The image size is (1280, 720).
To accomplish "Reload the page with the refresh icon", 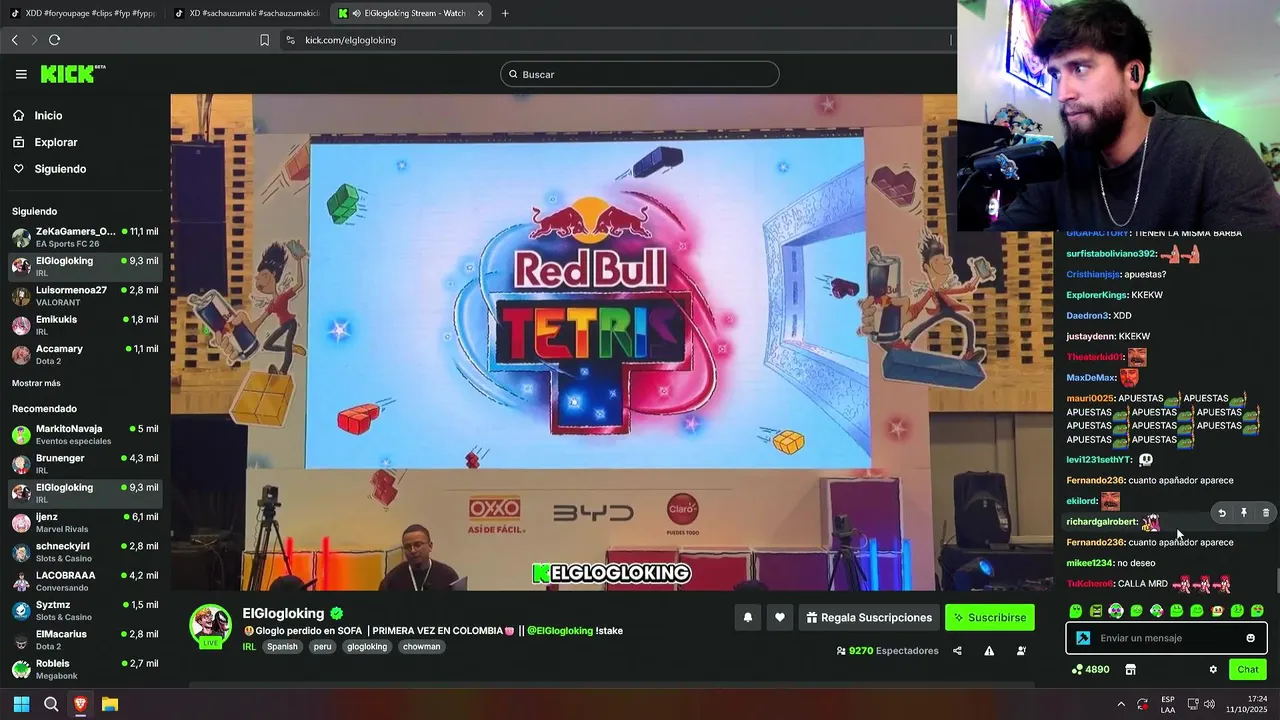I will click(54, 40).
